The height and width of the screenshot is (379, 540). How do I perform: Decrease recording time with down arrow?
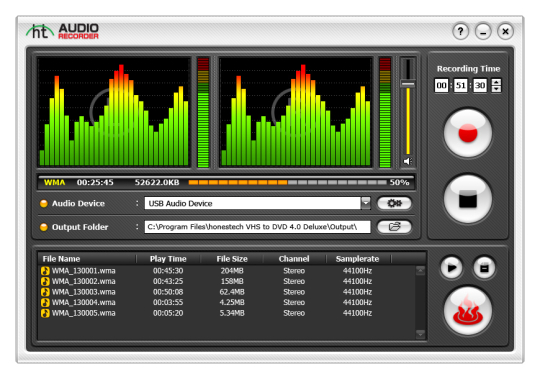(x=496, y=89)
